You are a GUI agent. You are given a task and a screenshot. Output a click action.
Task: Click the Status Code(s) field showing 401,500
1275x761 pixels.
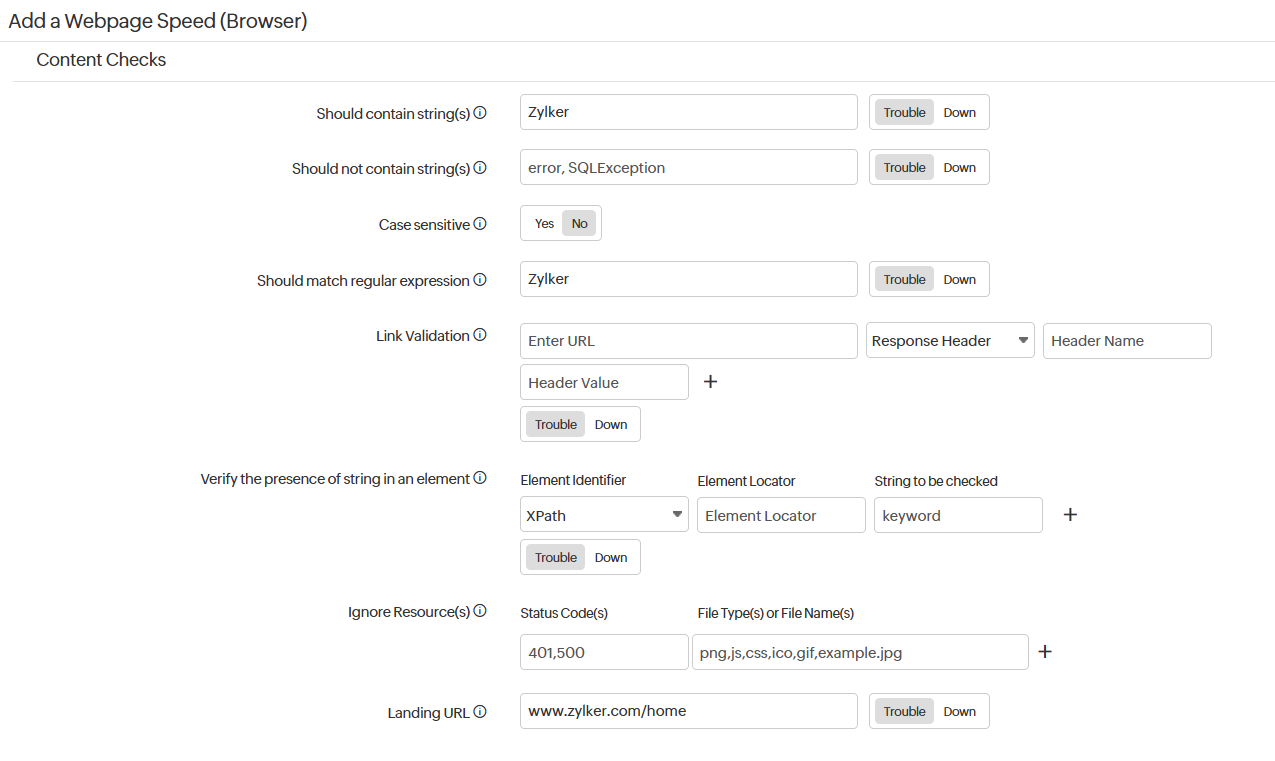604,651
